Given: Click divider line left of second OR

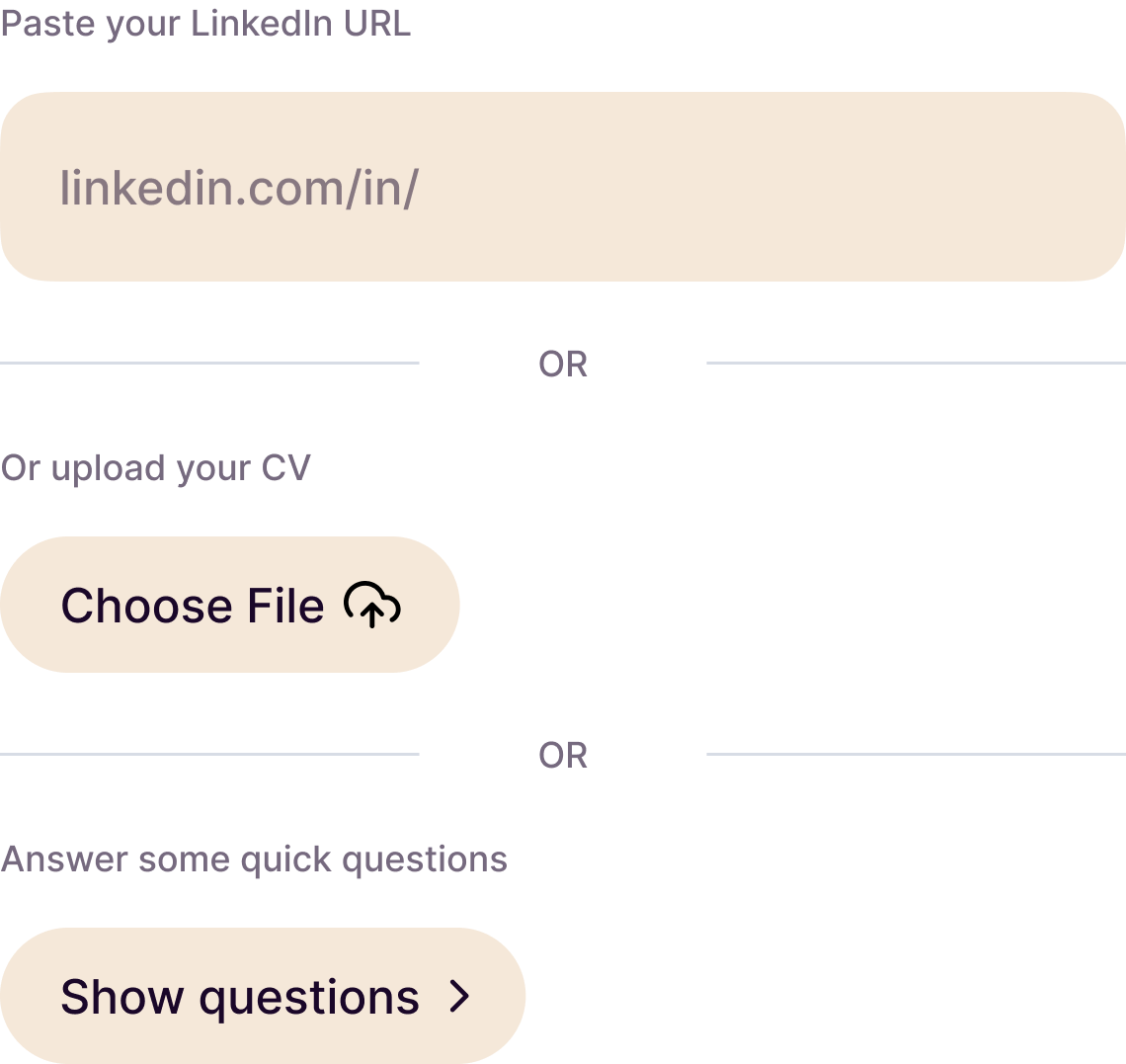Looking at the screenshot, I should click(x=209, y=755).
